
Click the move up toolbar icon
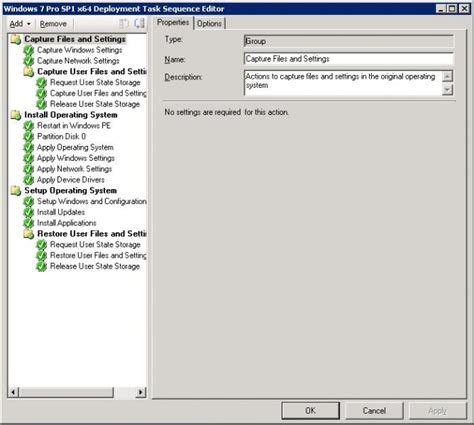pyautogui.click(x=124, y=23)
